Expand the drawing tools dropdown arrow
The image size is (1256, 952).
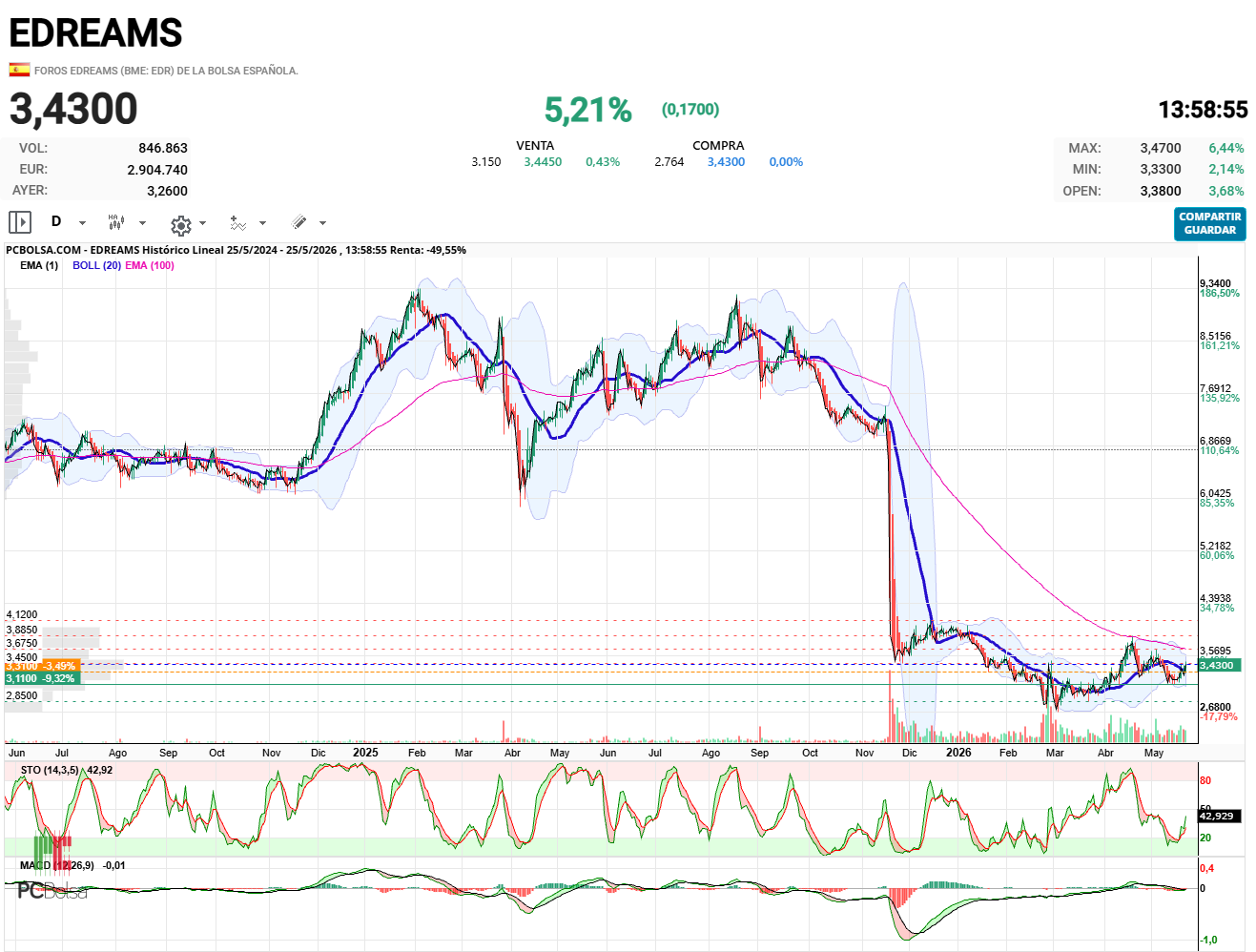(322, 223)
